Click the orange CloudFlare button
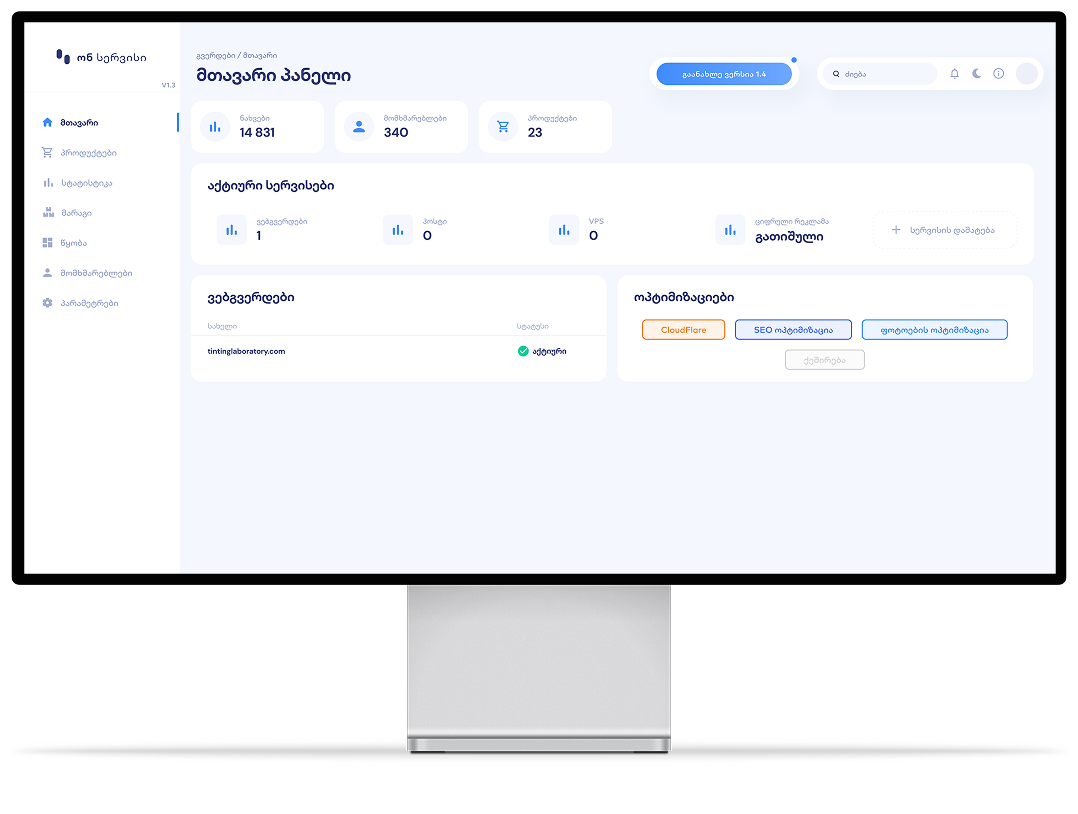Viewport: 1078px width, 814px height. [x=683, y=330]
